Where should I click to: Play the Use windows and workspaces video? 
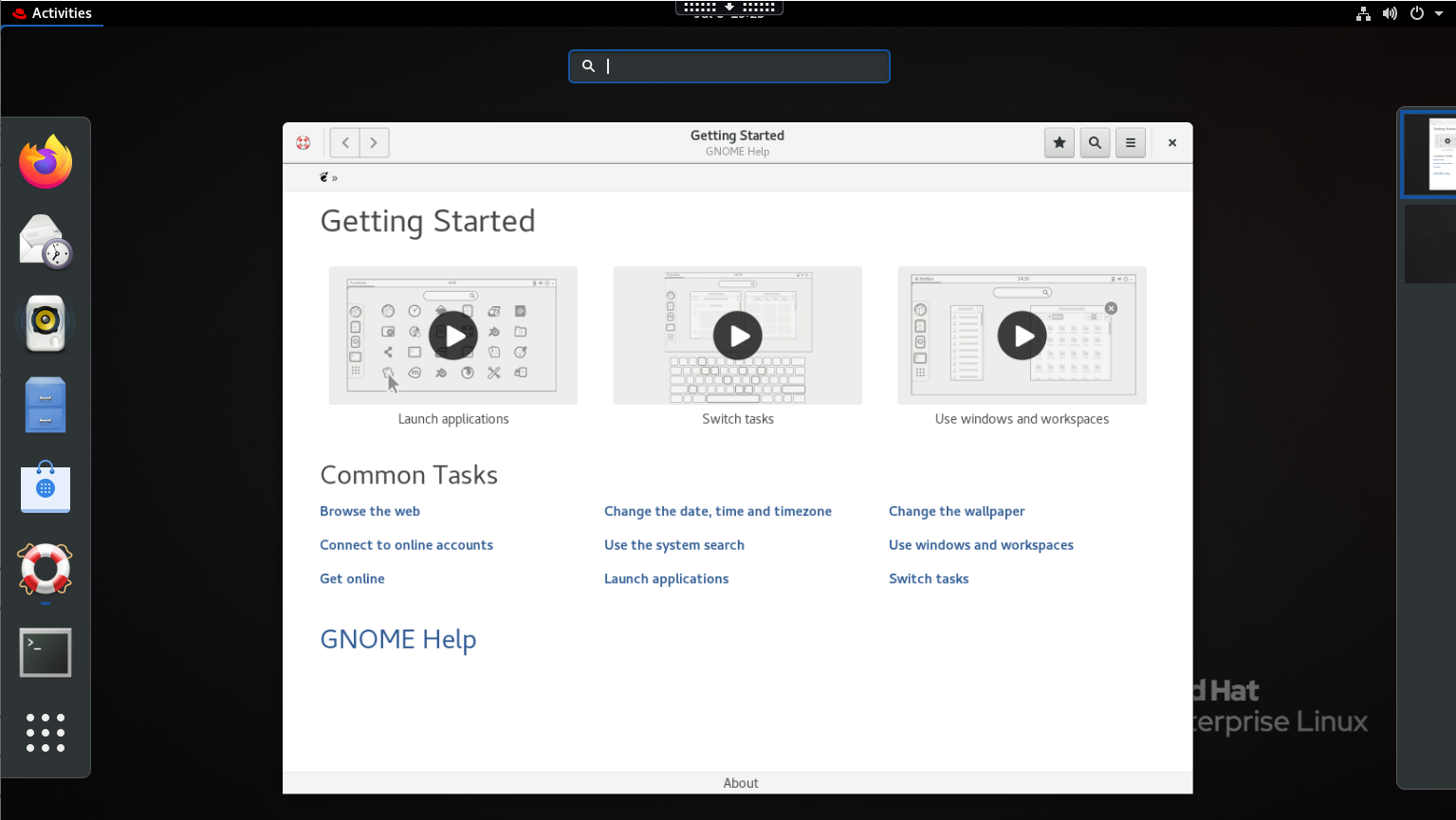[x=1022, y=336]
